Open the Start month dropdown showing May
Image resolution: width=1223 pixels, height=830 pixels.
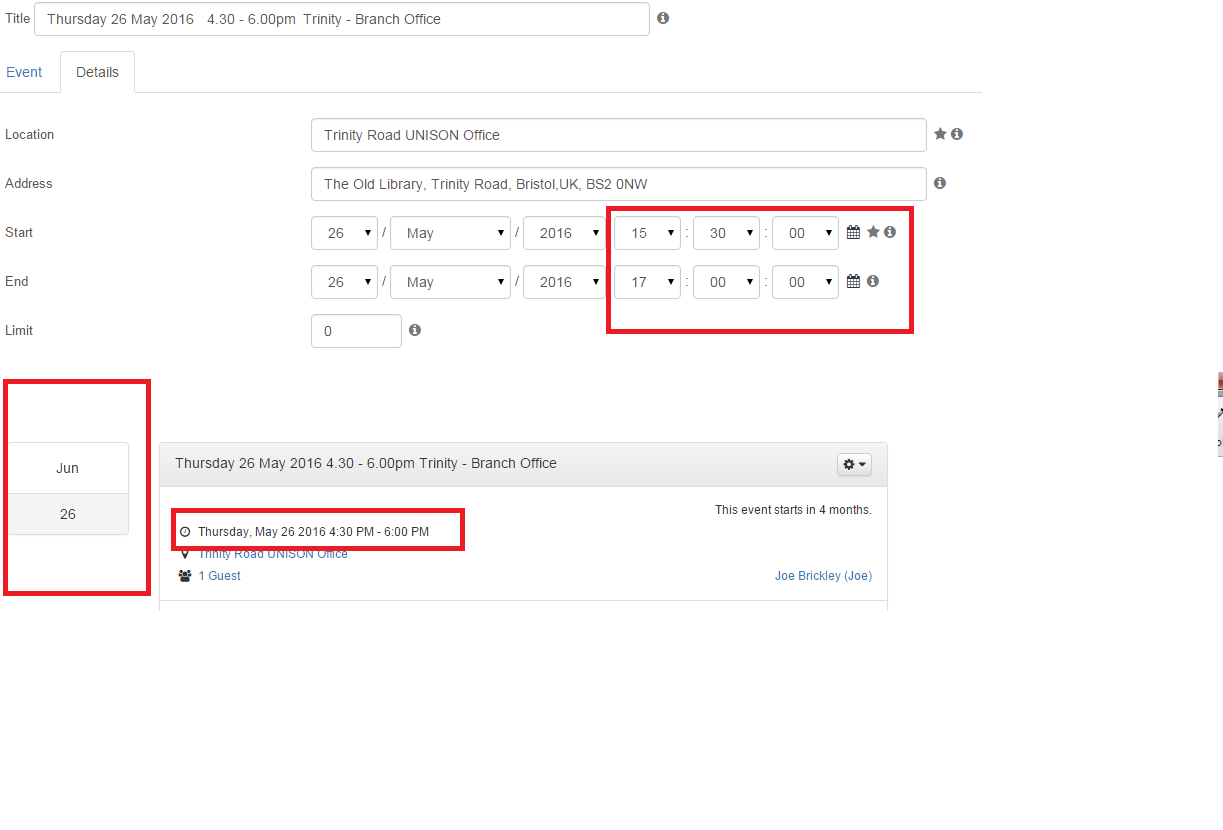450,233
